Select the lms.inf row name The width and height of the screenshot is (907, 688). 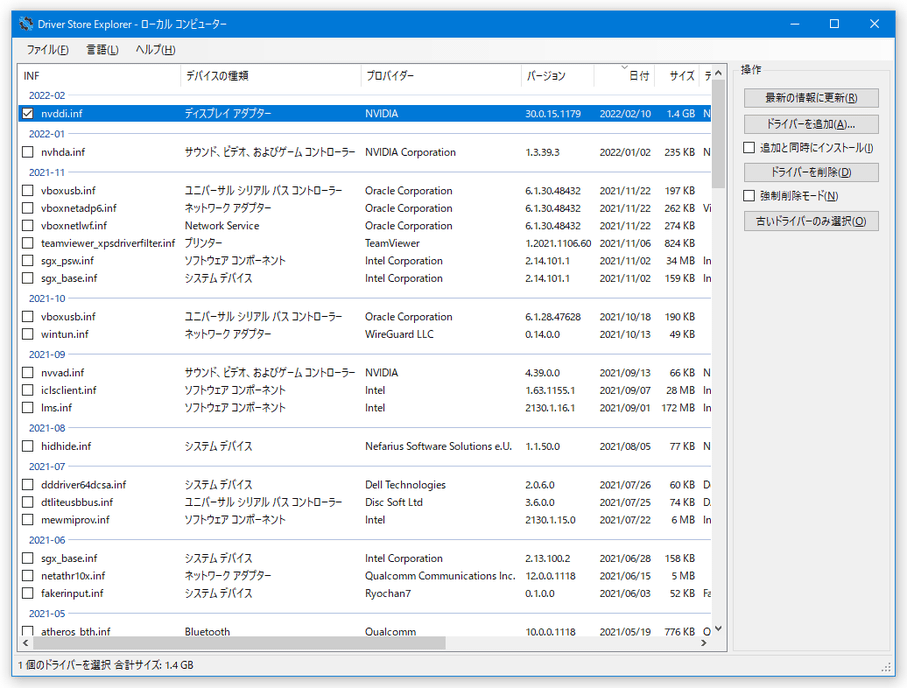(x=56, y=407)
